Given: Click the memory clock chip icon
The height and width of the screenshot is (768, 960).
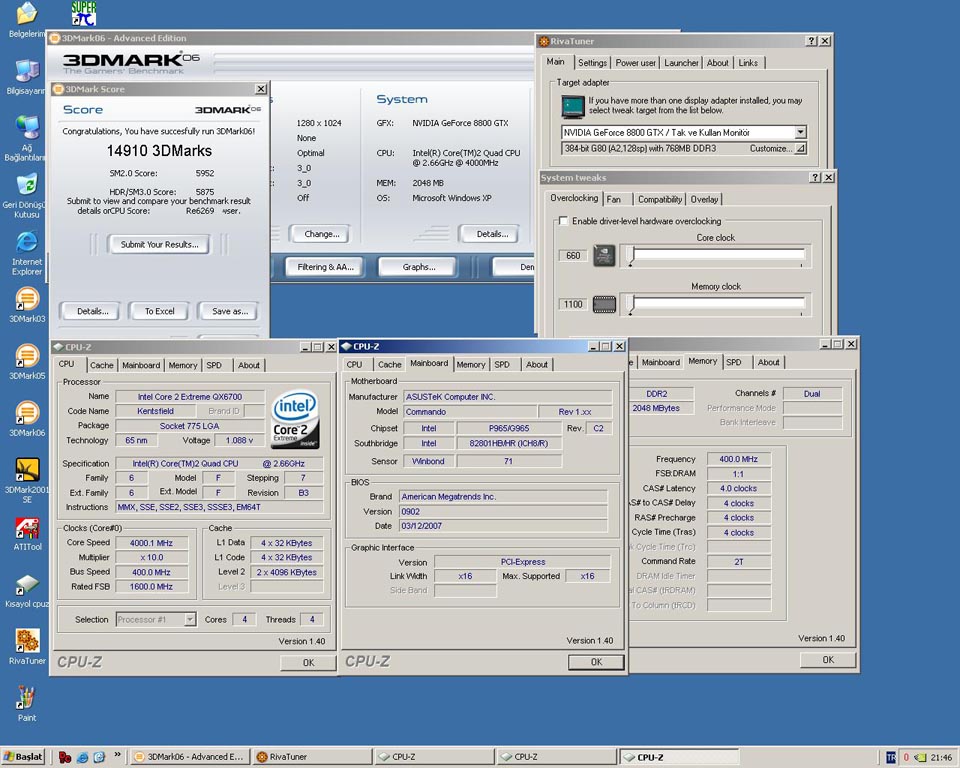Looking at the screenshot, I should point(604,304).
